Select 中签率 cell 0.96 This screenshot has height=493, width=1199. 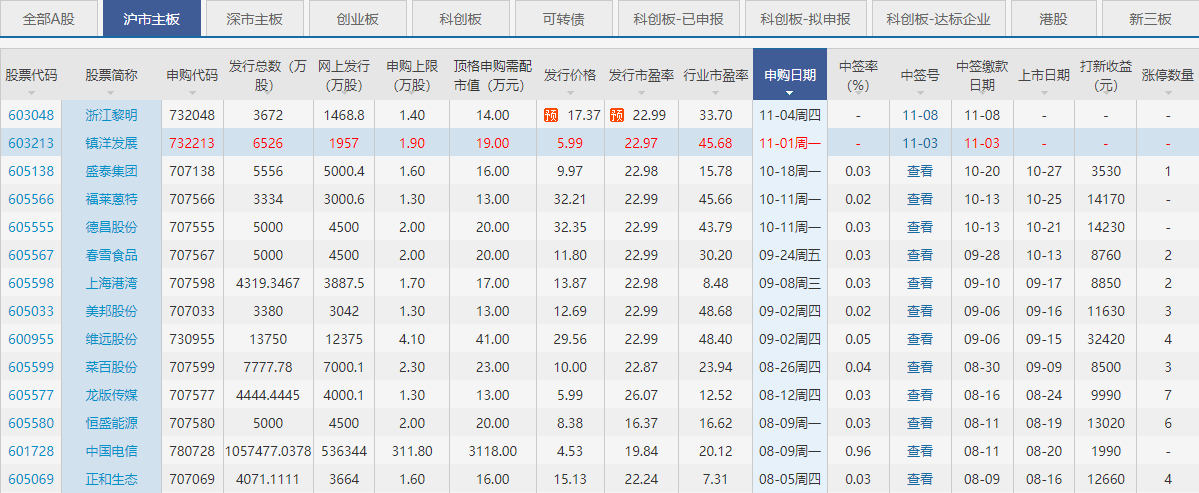tap(859, 452)
